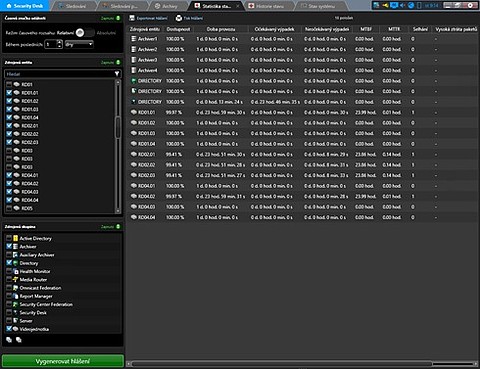The image size is (480, 369).
Task: Click the Omnicast Federation icon
Action: [x=15, y=288]
